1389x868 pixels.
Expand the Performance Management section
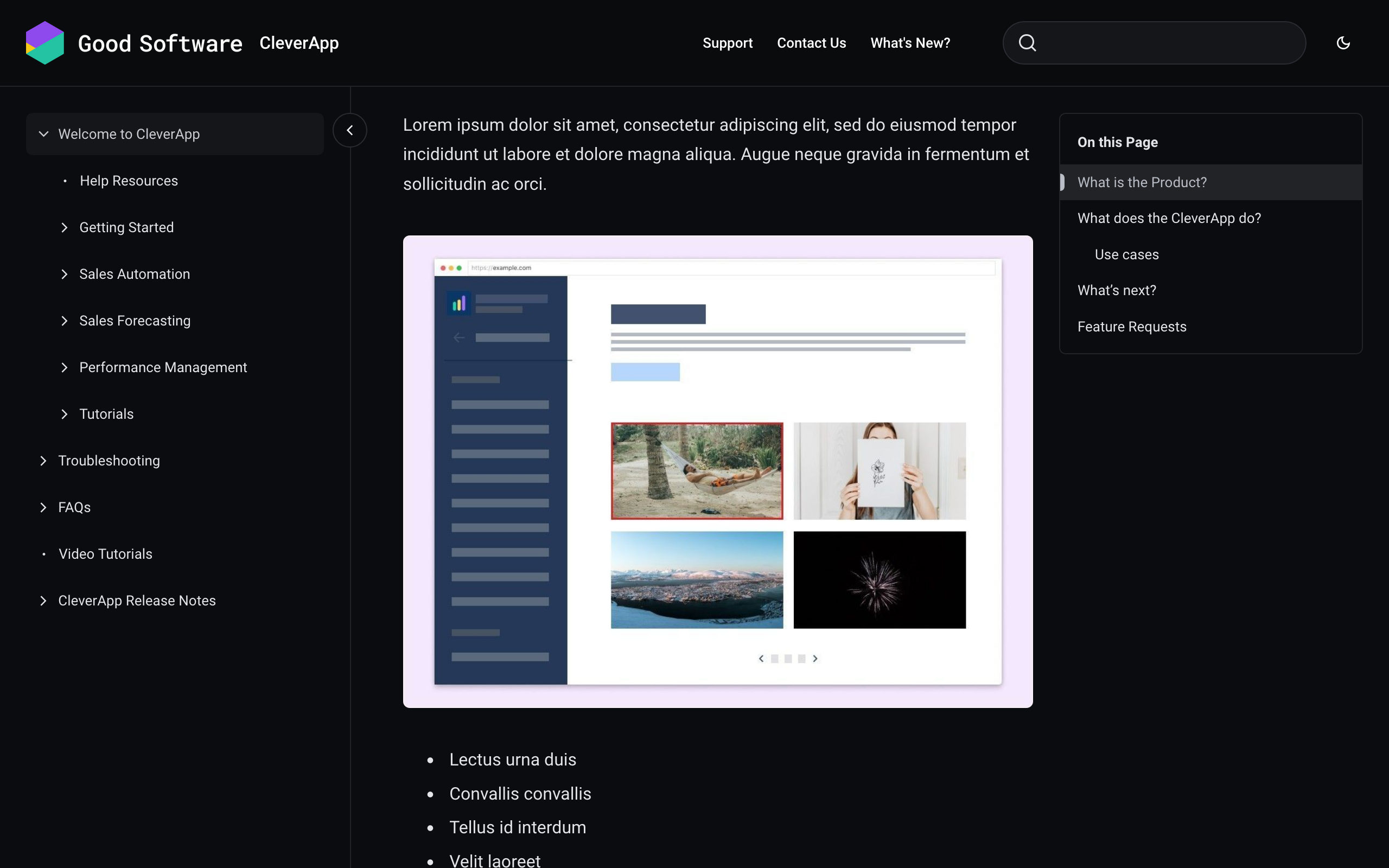(x=64, y=367)
